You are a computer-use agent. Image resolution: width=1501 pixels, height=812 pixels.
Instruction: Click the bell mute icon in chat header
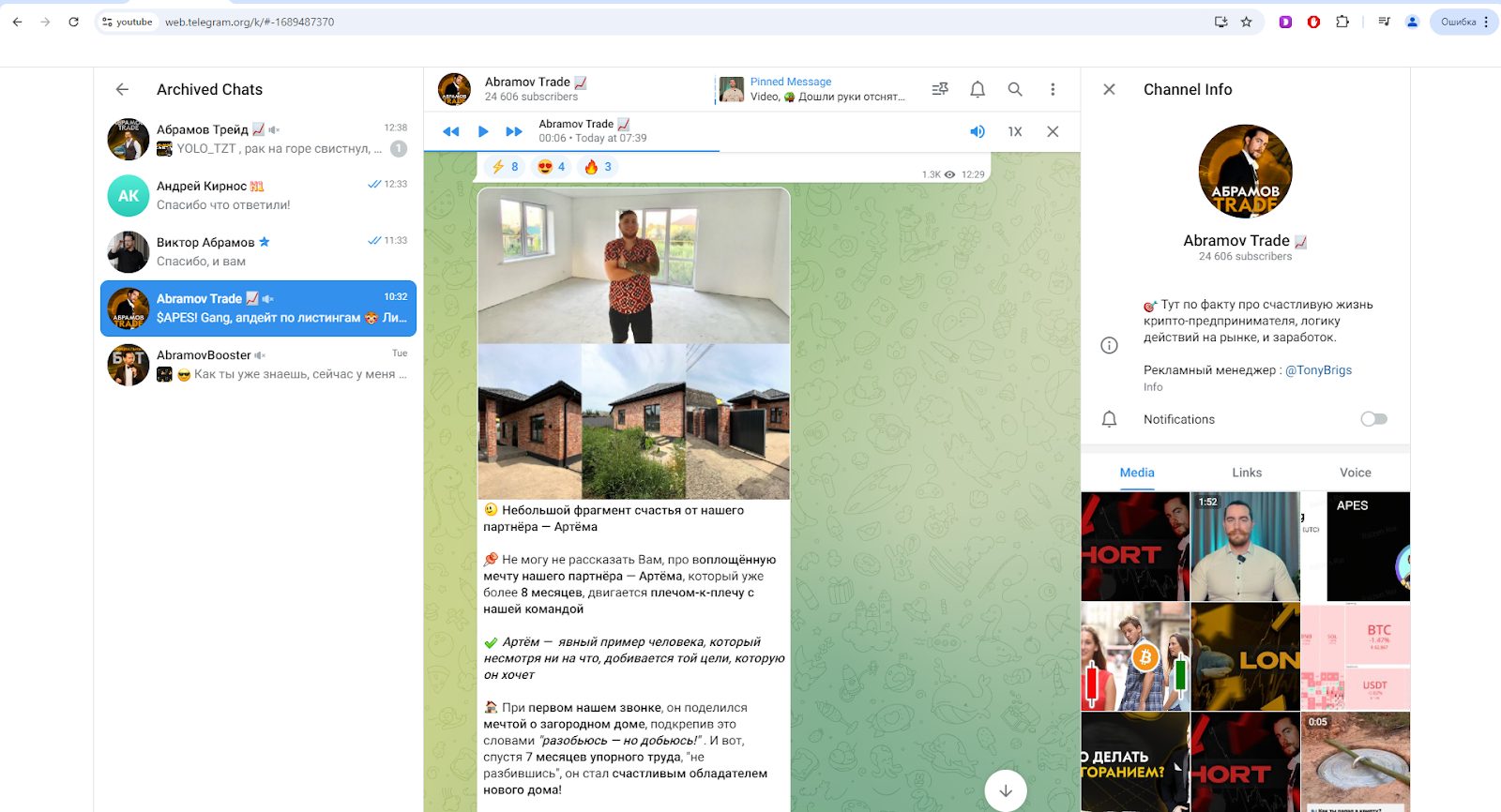tap(977, 89)
